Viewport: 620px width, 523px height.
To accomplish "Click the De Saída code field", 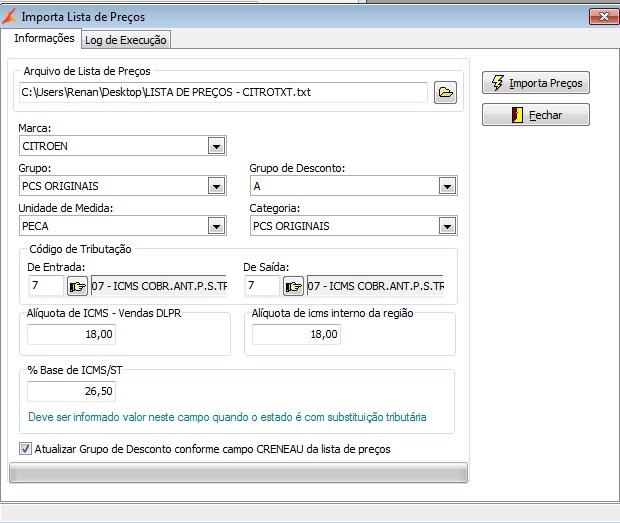I will (x=262, y=285).
